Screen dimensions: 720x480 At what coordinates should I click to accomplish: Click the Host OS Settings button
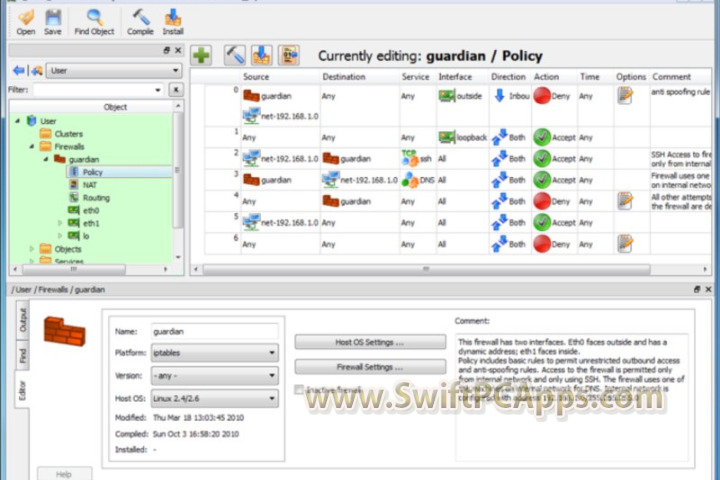(370, 342)
